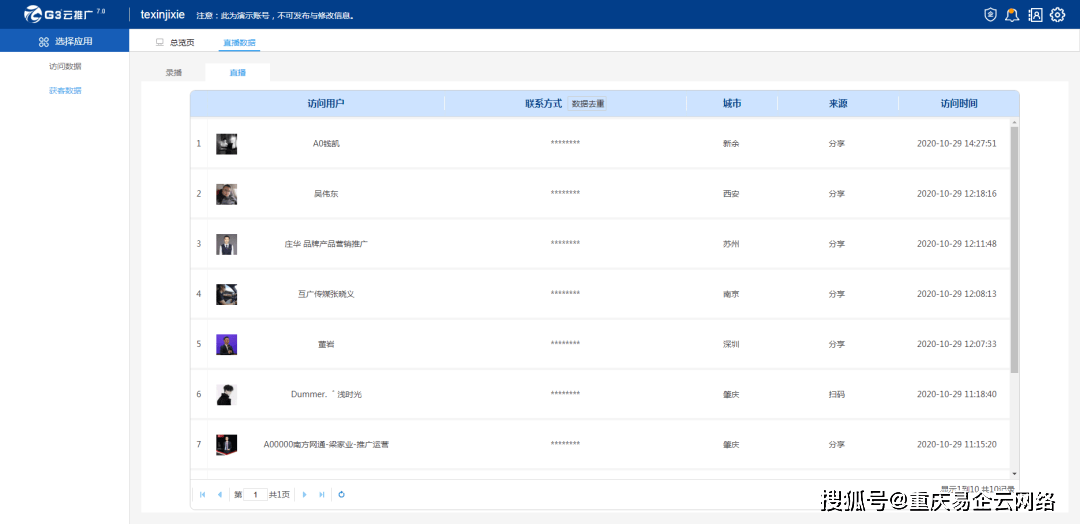This screenshot has height=524, width=1080.
Task: Refresh the table with the reload icon
Action: point(342,494)
